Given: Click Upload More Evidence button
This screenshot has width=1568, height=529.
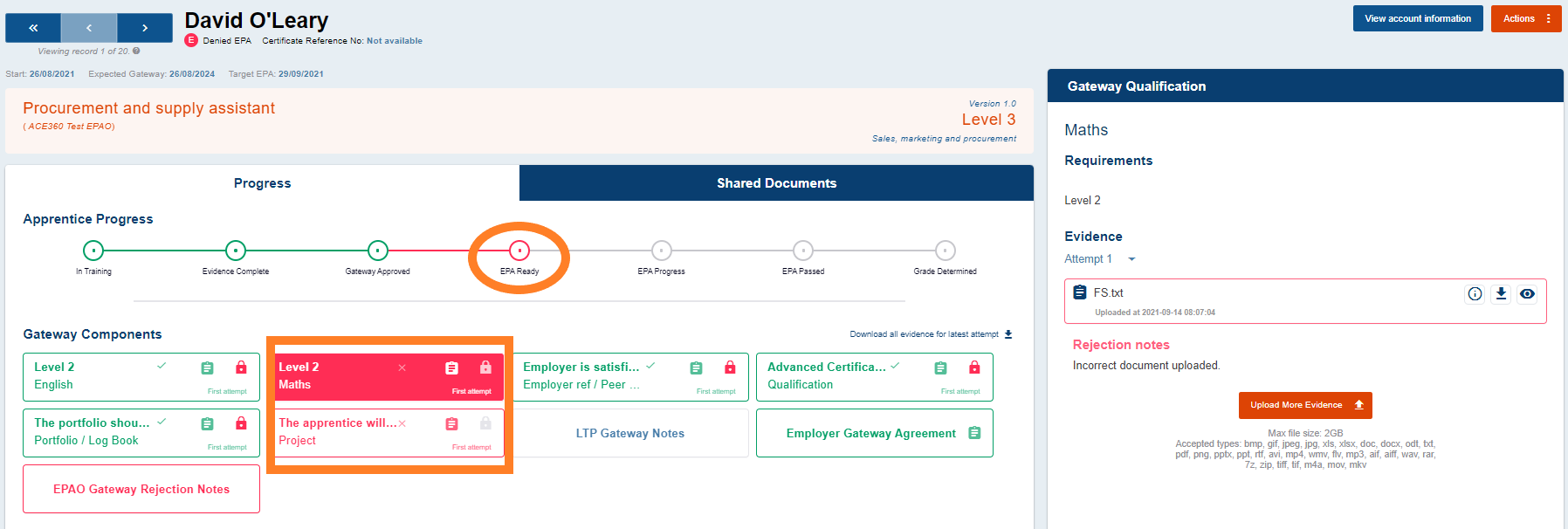Looking at the screenshot, I should tap(1304, 405).
